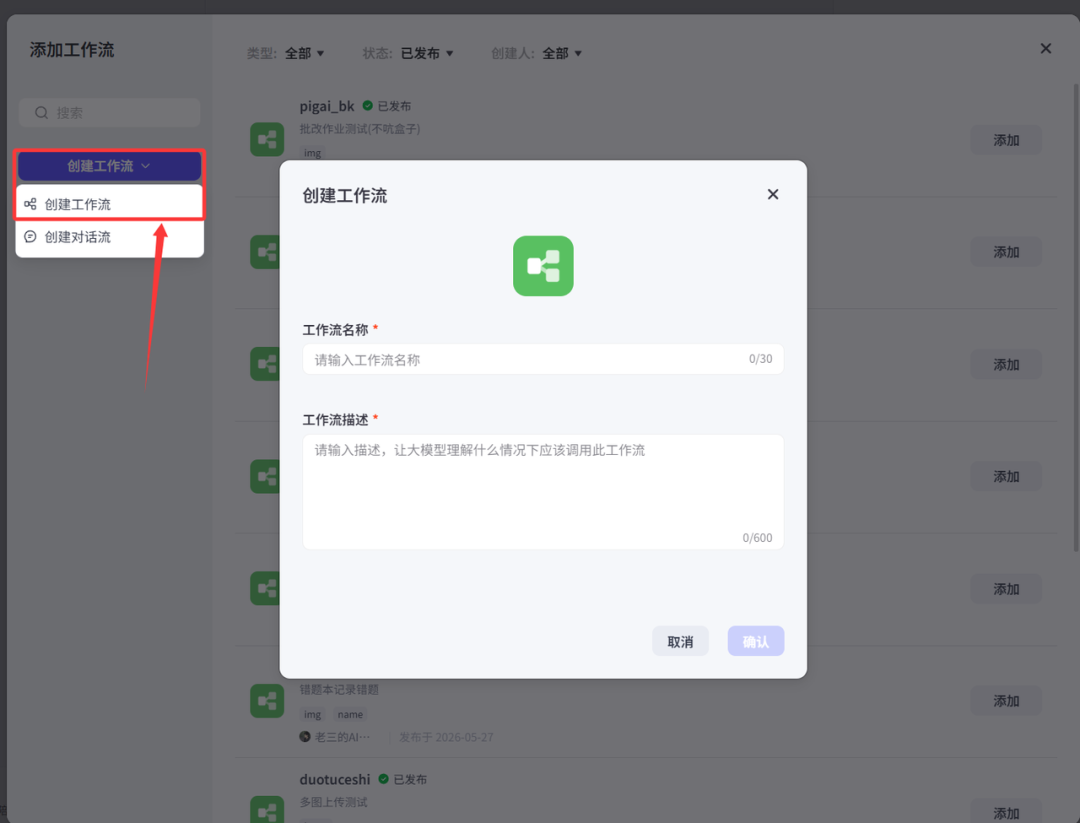Viewport: 1080px width, 823px height.
Task: Click the pigai_bk workflow icon
Action: [267, 139]
